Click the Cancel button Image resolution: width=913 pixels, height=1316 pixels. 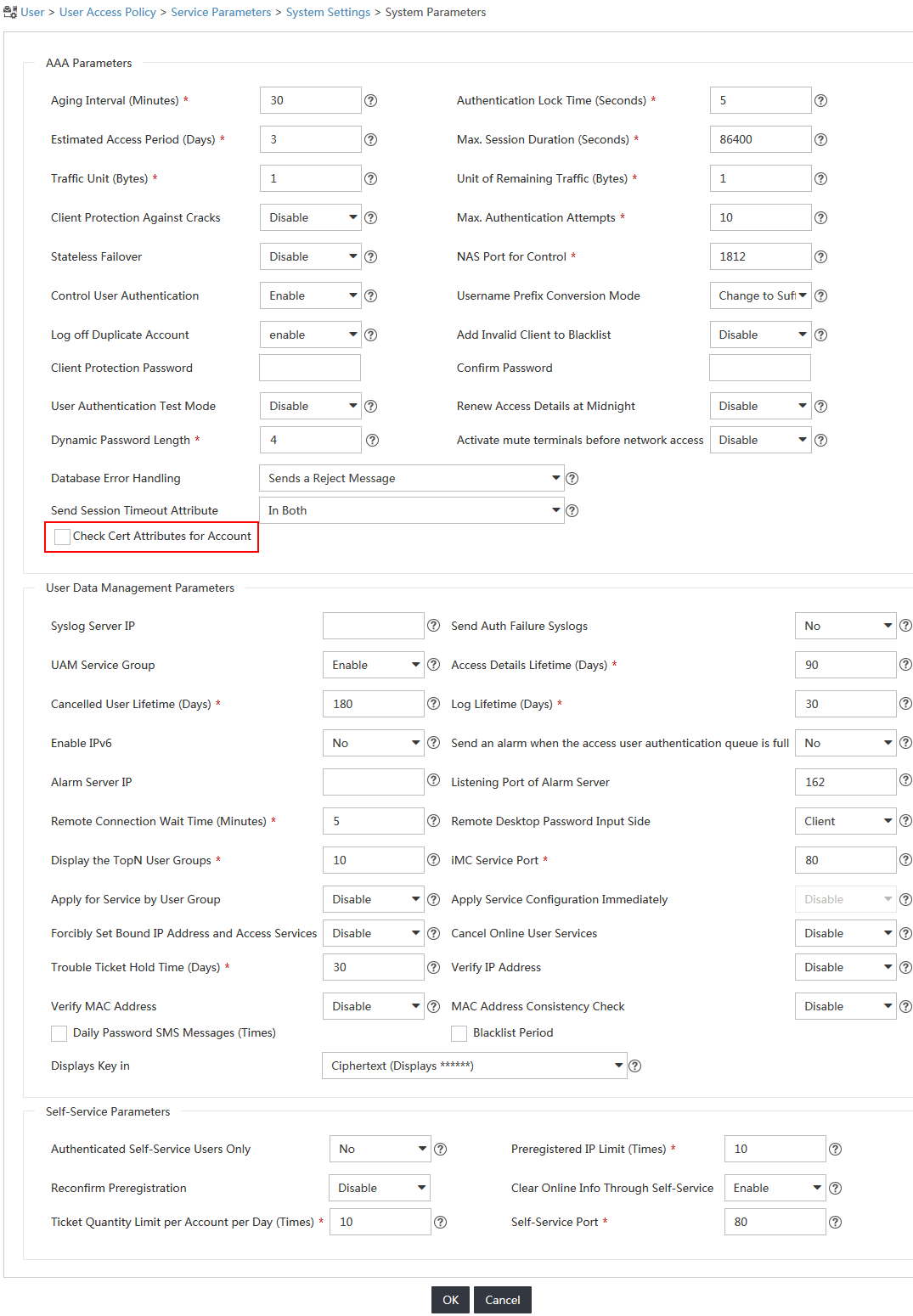coord(503,1300)
